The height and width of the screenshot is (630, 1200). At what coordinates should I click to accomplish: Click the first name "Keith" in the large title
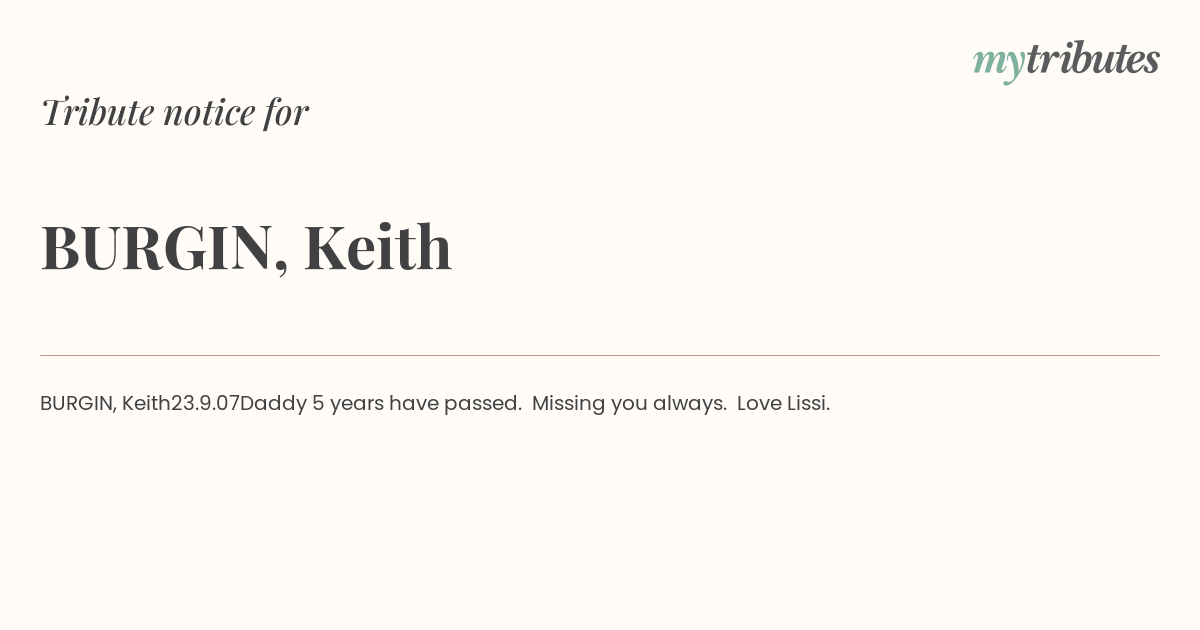[x=378, y=246]
